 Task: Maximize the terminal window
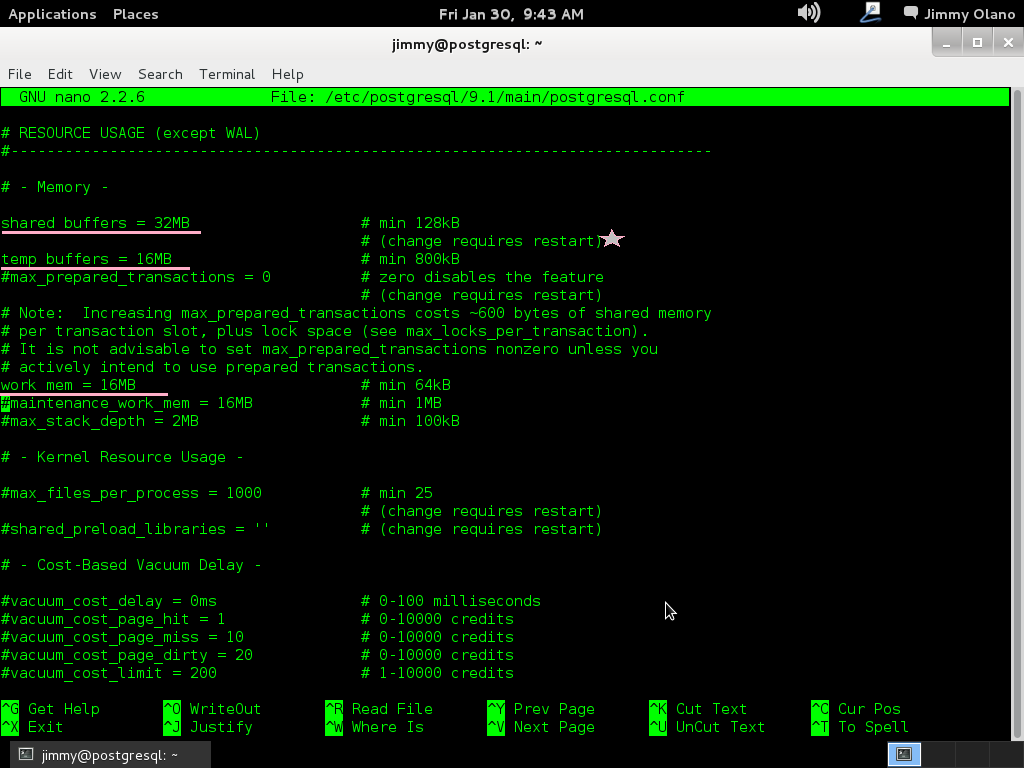977,42
